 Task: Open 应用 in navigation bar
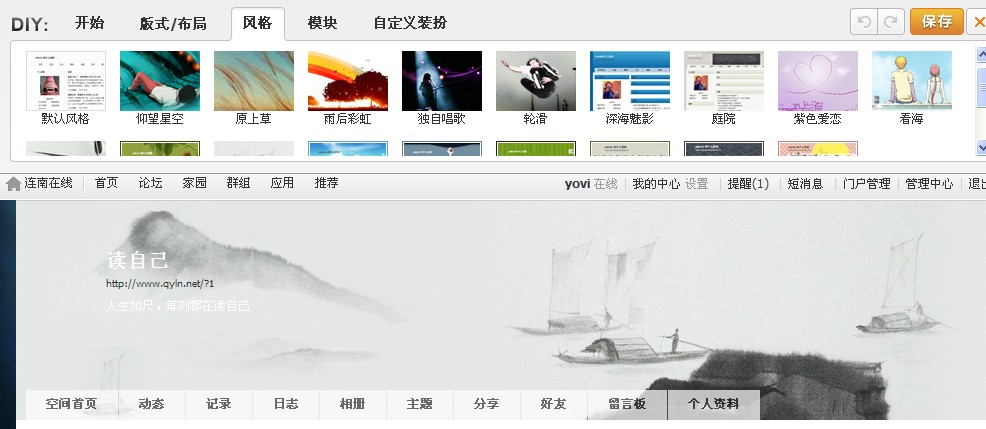(x=282, y=183)
